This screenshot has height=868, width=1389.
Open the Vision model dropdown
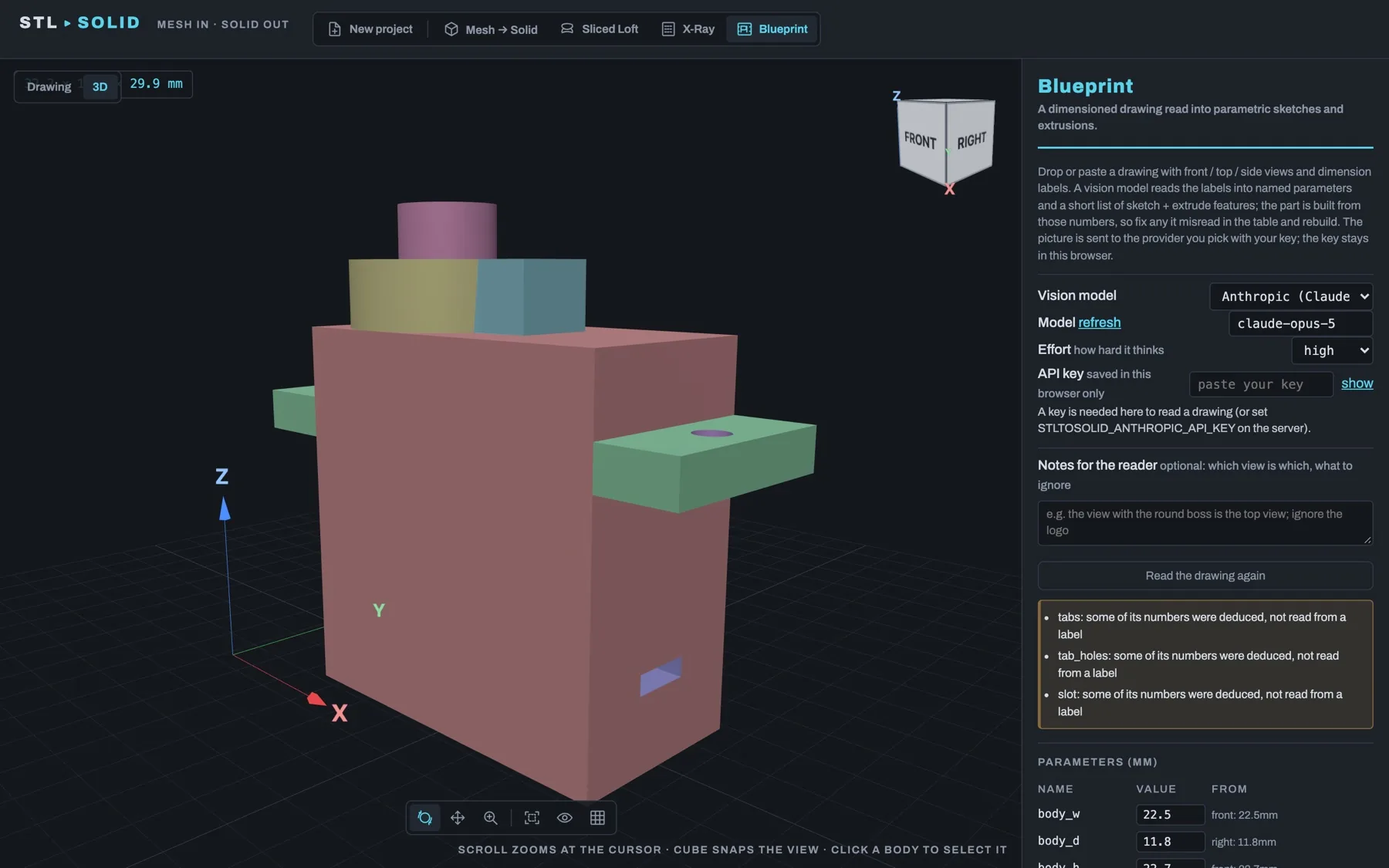tap(1291, 296)
